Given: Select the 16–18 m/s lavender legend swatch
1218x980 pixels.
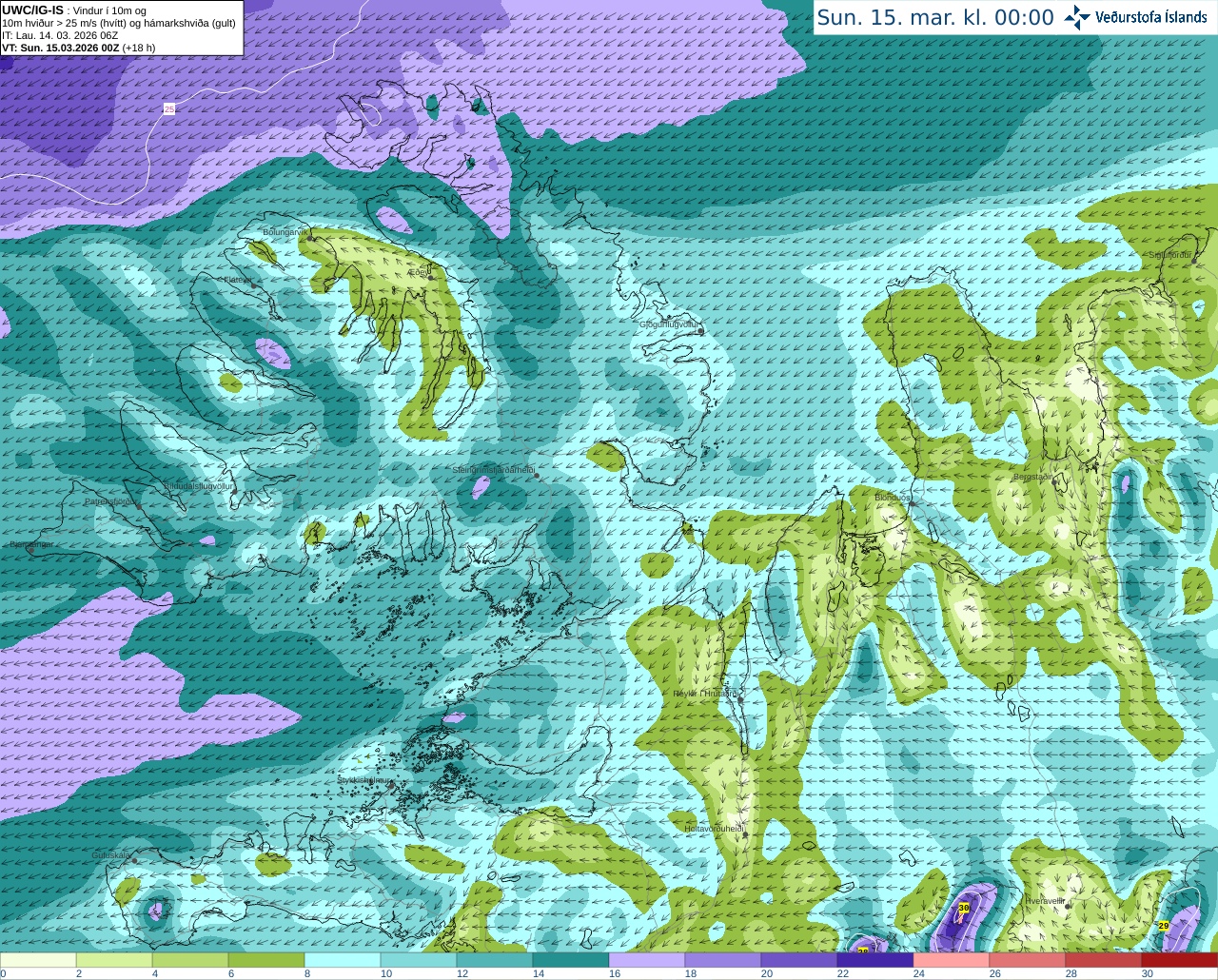Looking at the screenshot, I should coord(647,960).
